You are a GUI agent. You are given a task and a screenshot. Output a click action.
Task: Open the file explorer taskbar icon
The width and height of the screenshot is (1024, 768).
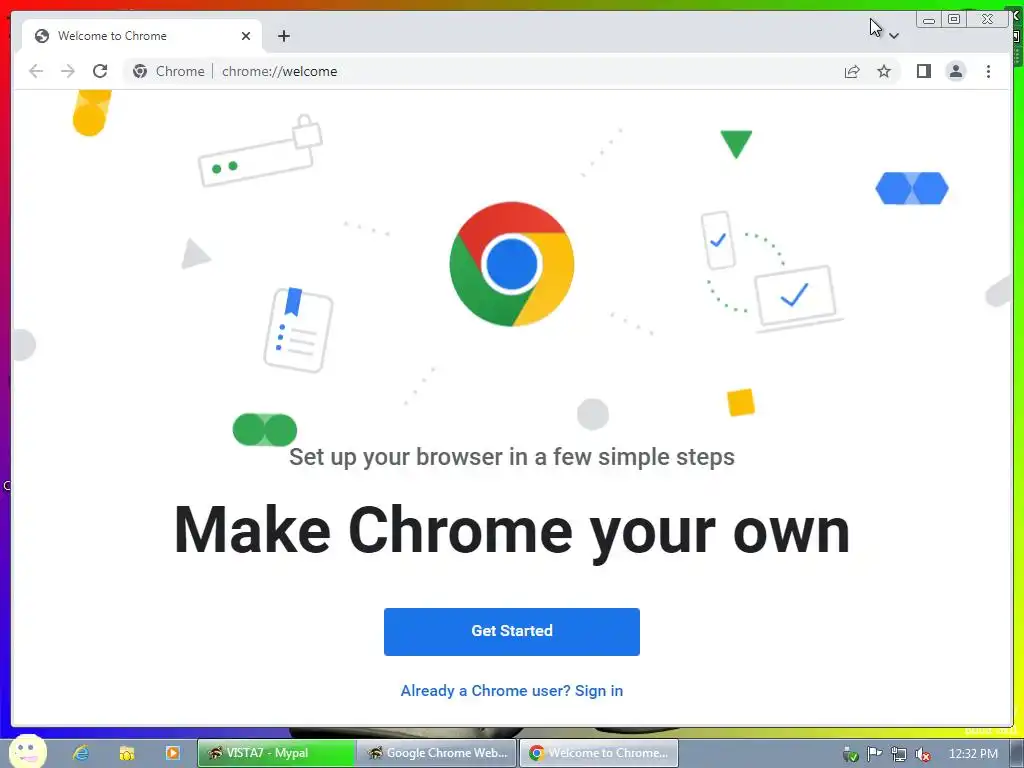[x=127, y=753]
